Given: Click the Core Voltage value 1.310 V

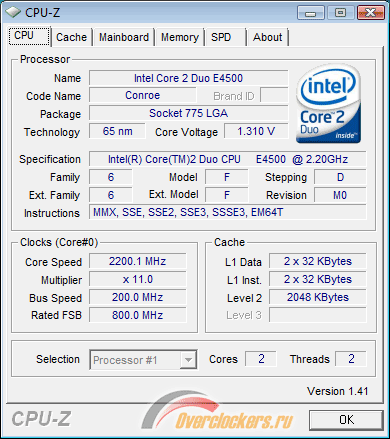Looking at the screenshot, I should coord(256,131).
